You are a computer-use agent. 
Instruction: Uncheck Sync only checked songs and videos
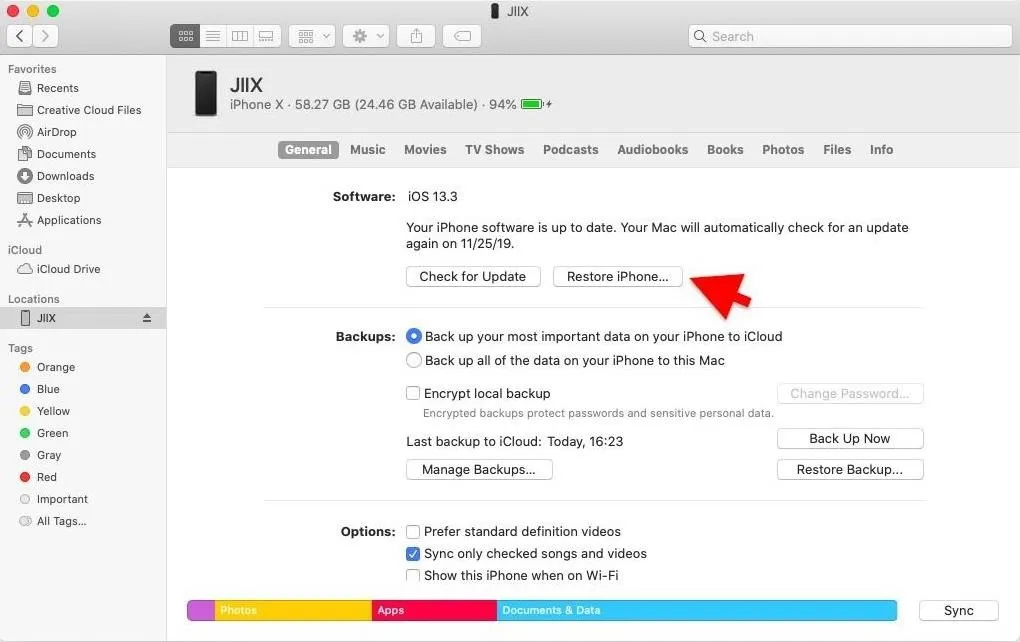click(413, 553)
